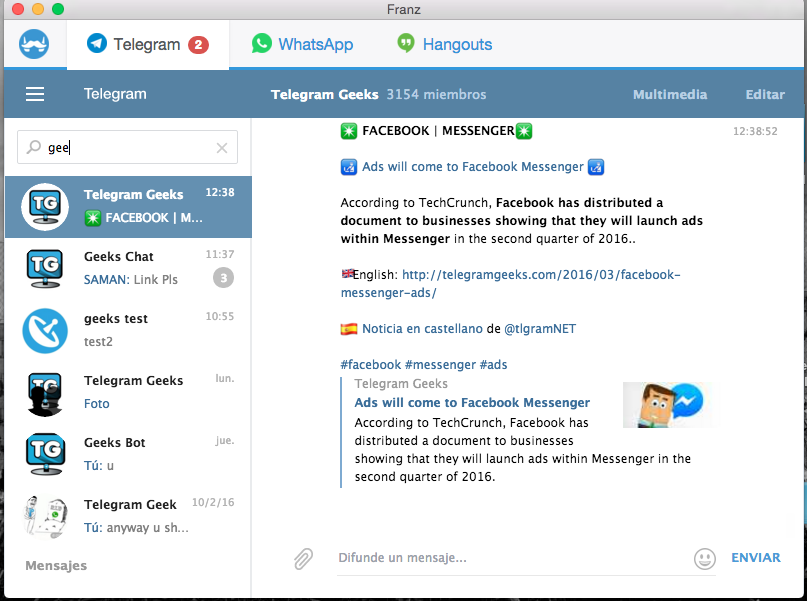
Task: Click the Geeks Chat unread badge 3
Action: [223, 278]
